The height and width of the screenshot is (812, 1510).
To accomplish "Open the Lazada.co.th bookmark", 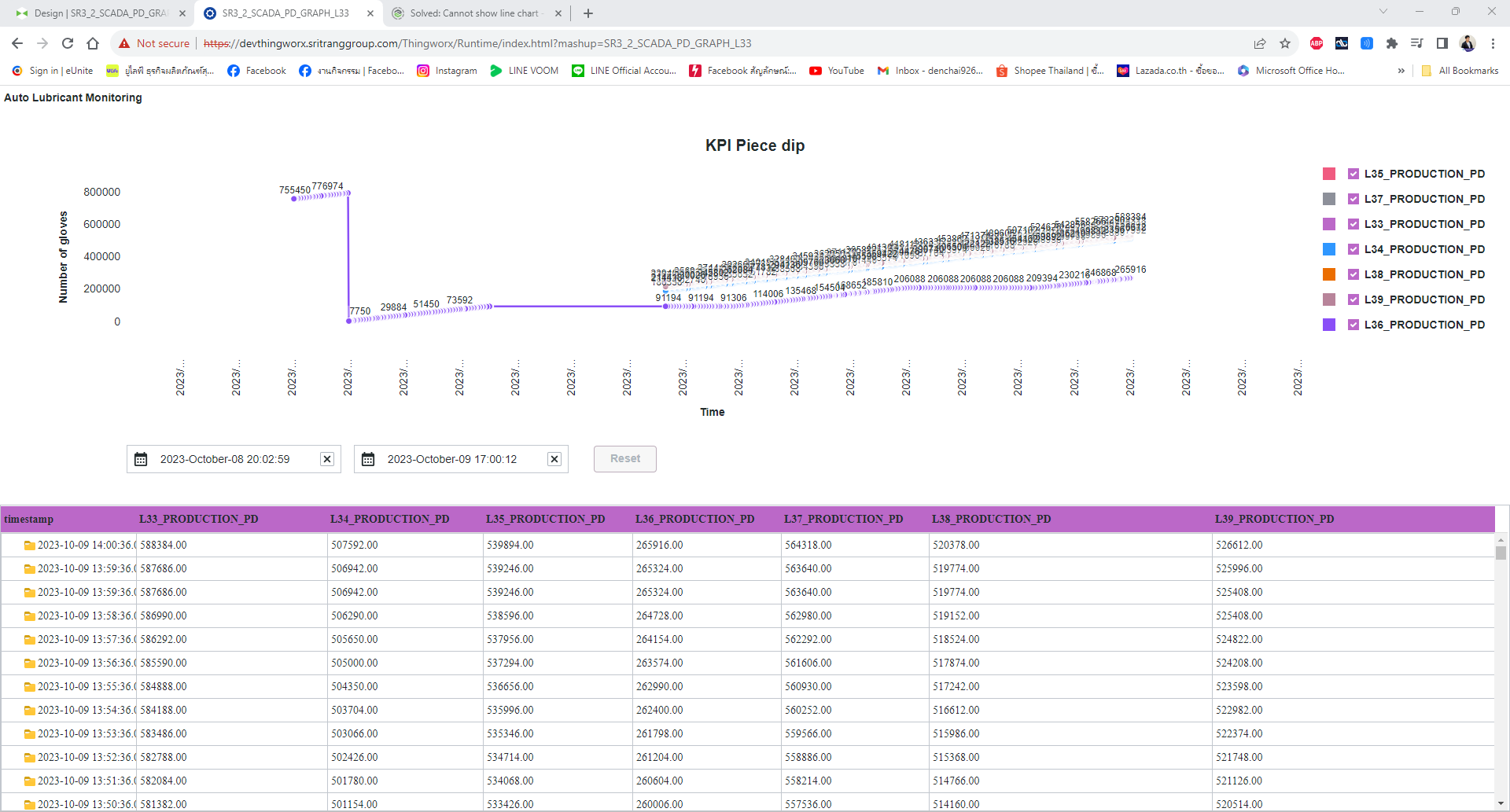I will [1170, 71].
